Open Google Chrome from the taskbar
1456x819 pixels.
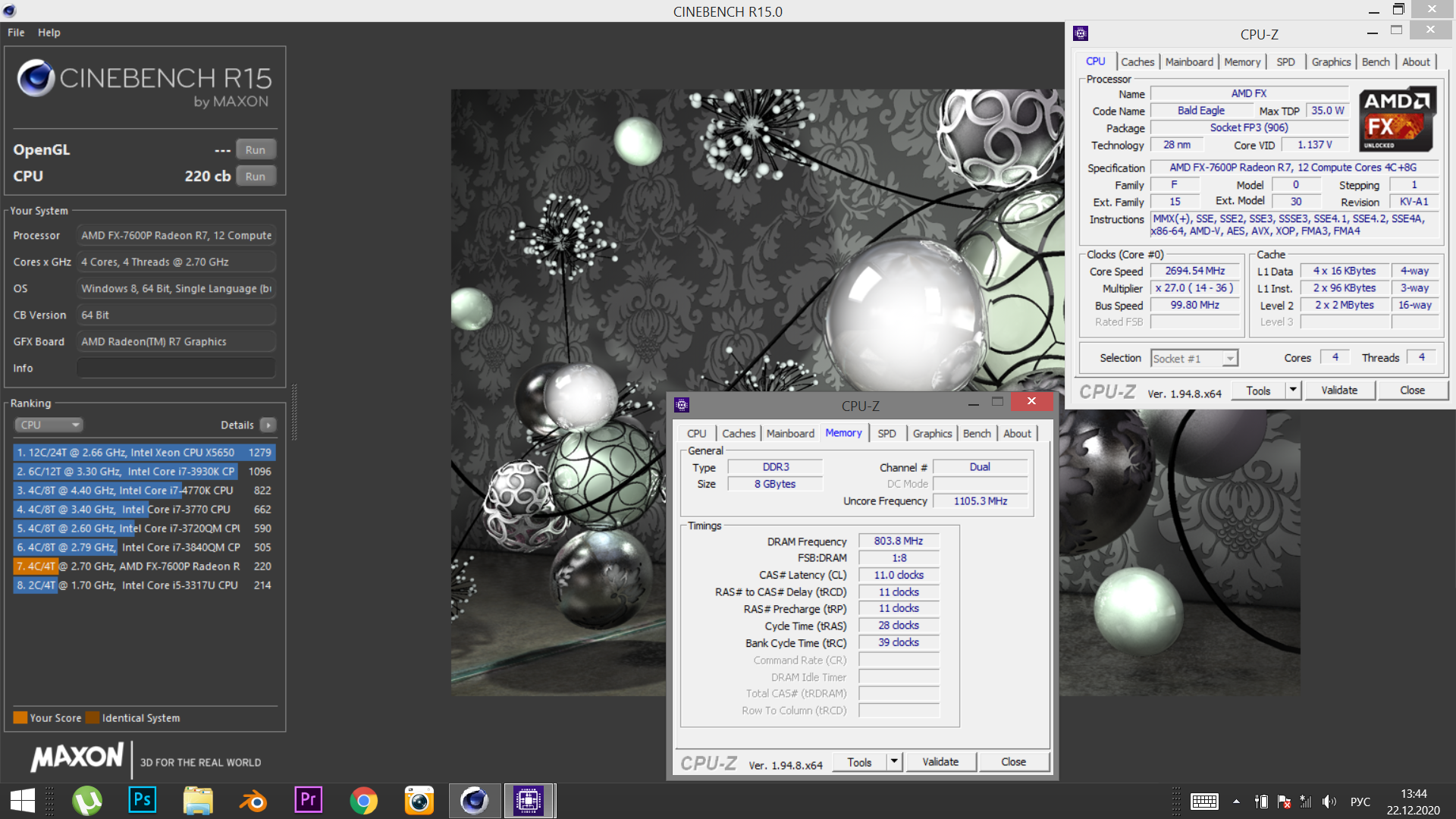pos(364,801)
